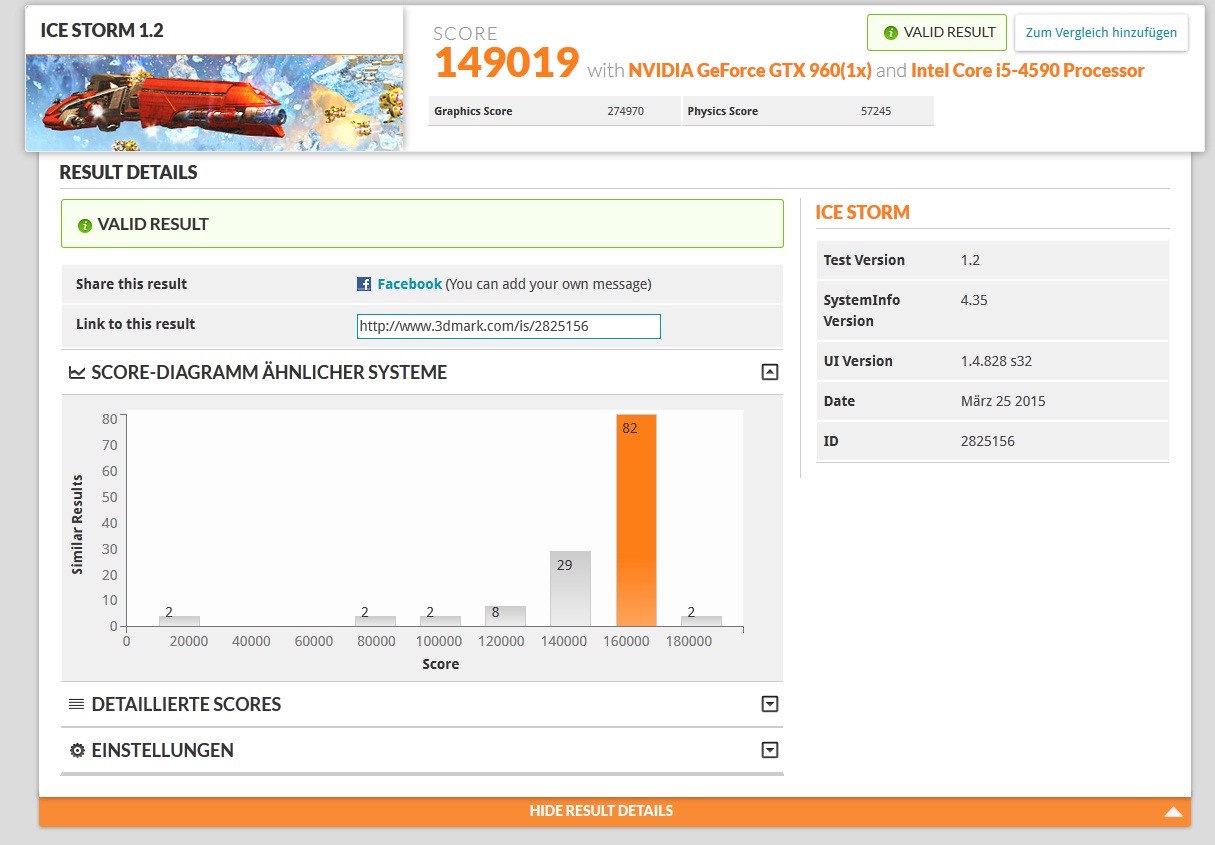Click the (You can add your own message) text
The image size is (1215, 845).
coord(548,284)
